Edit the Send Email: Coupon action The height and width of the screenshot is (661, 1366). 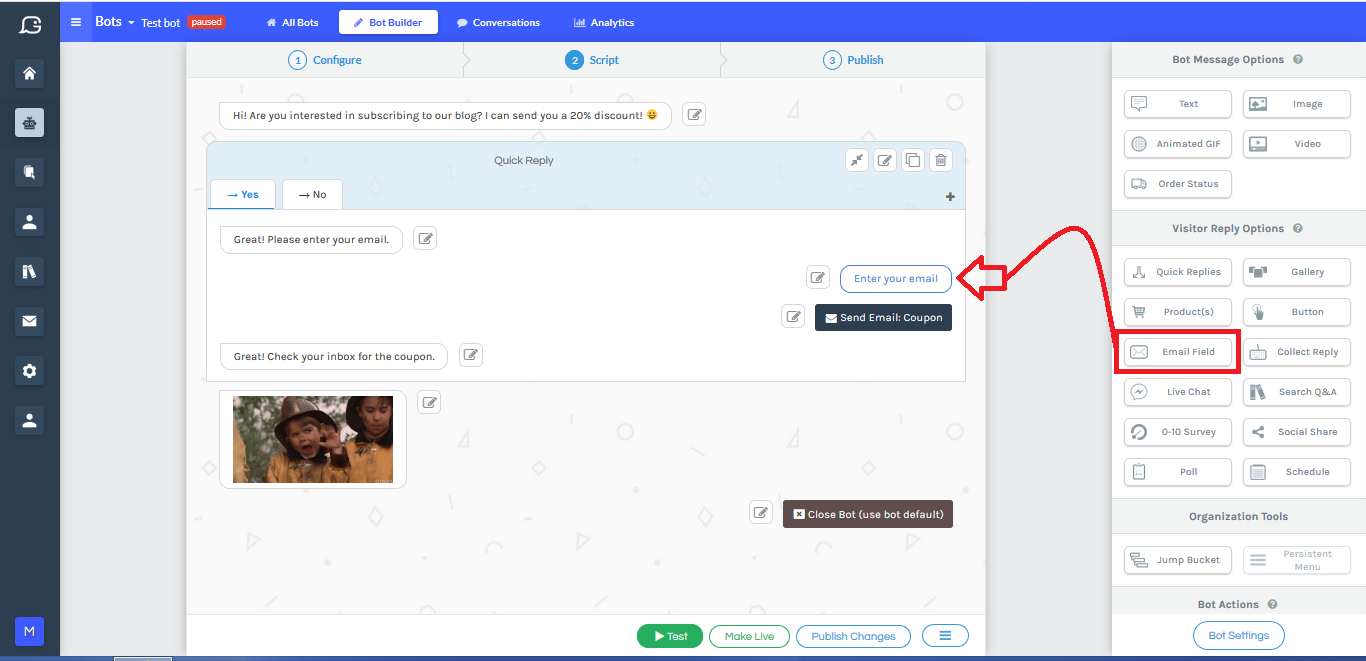[793, 316]
